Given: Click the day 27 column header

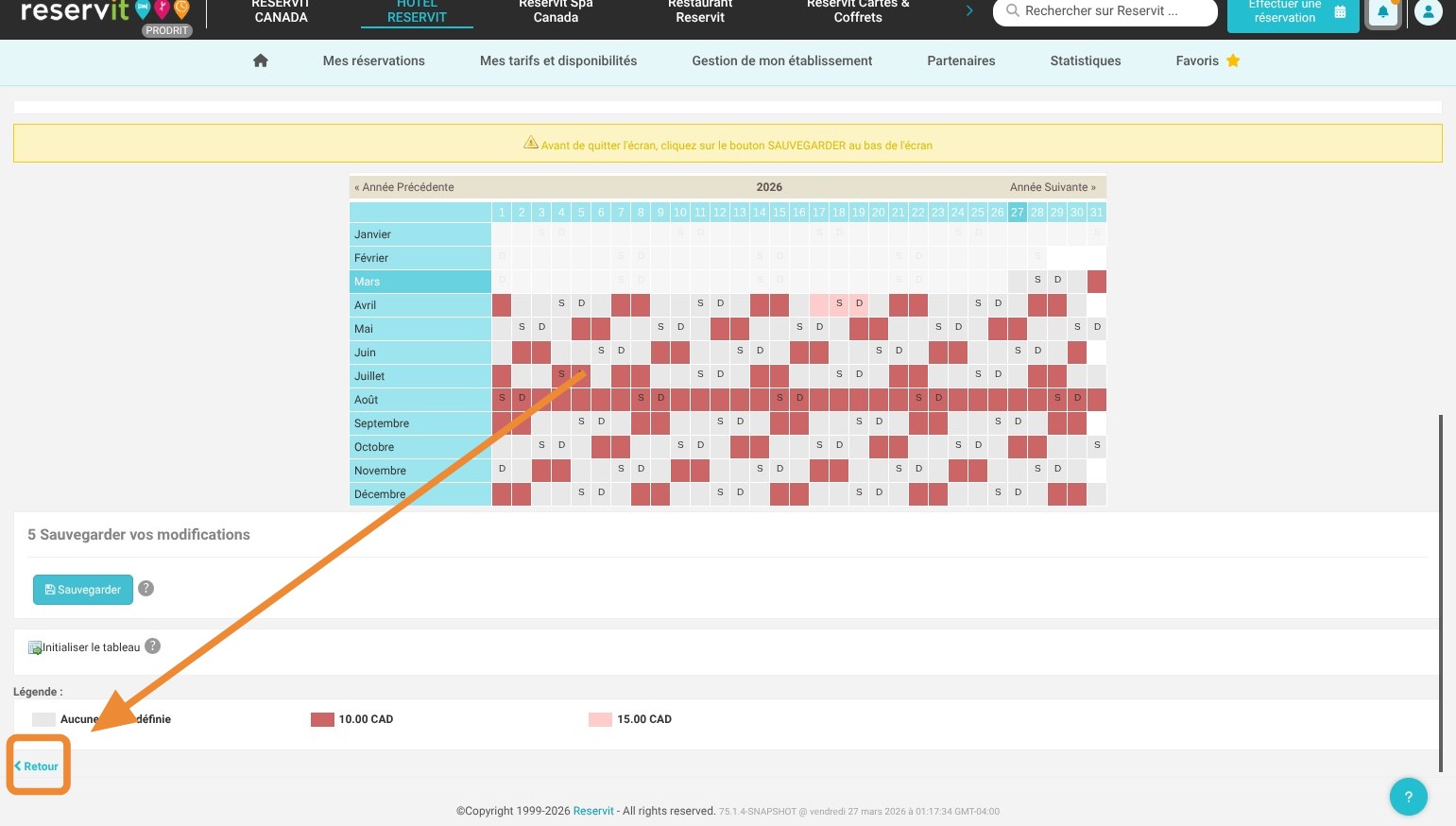Looking at the screenshot, I should point(1017,212).
